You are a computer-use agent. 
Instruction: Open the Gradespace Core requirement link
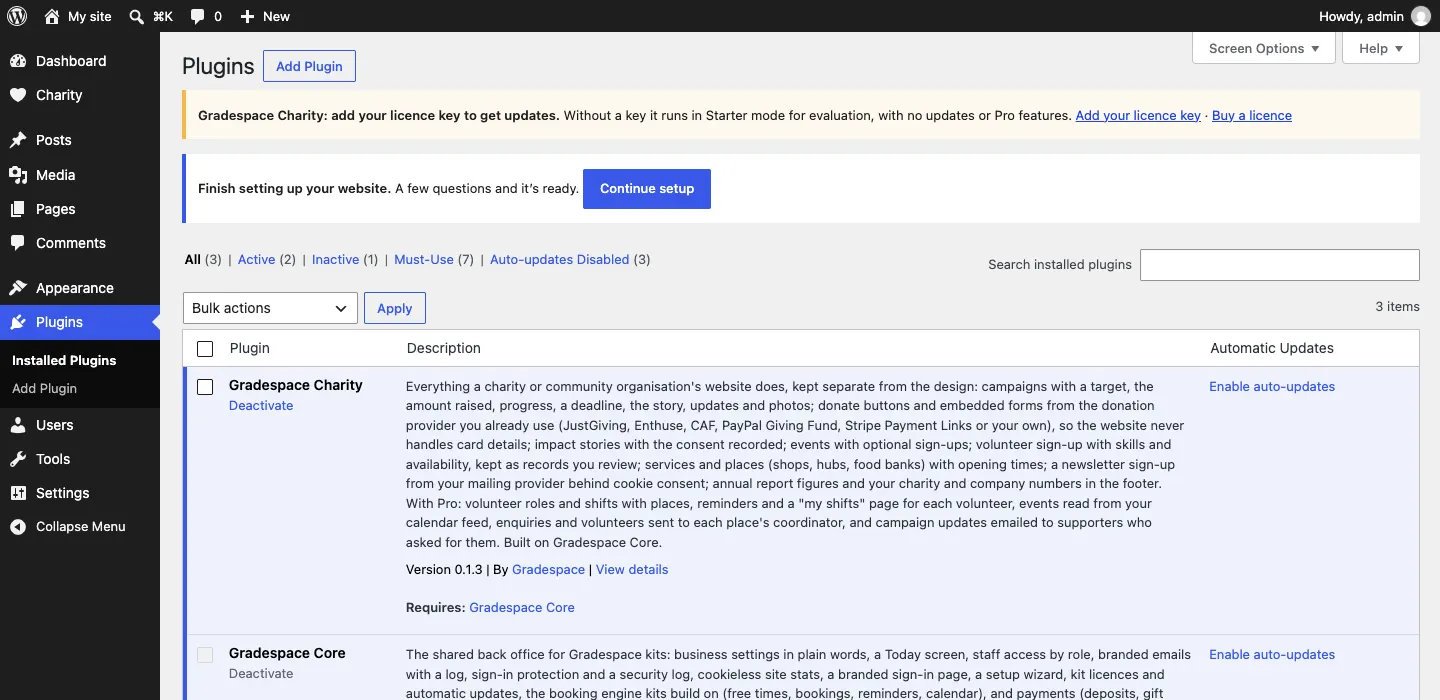[x=522, y=607]
